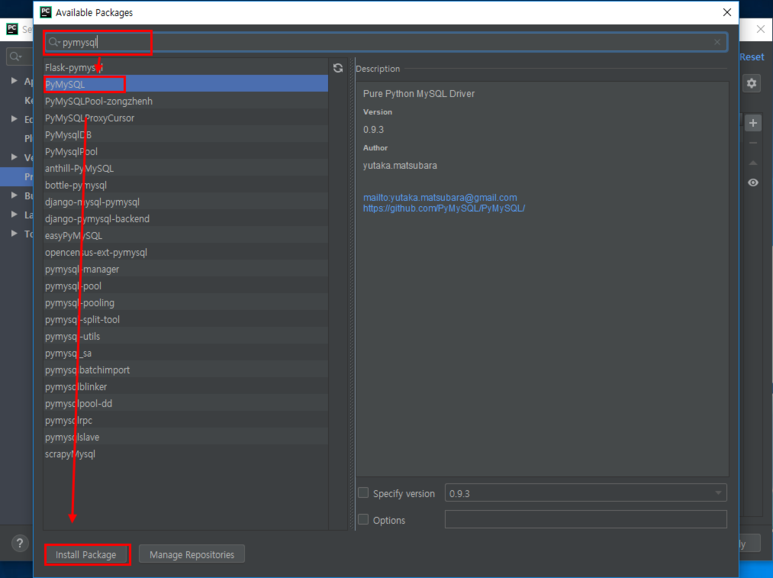
Task: Open the gear settings icon in Settings window
Action: coord(752,83)
